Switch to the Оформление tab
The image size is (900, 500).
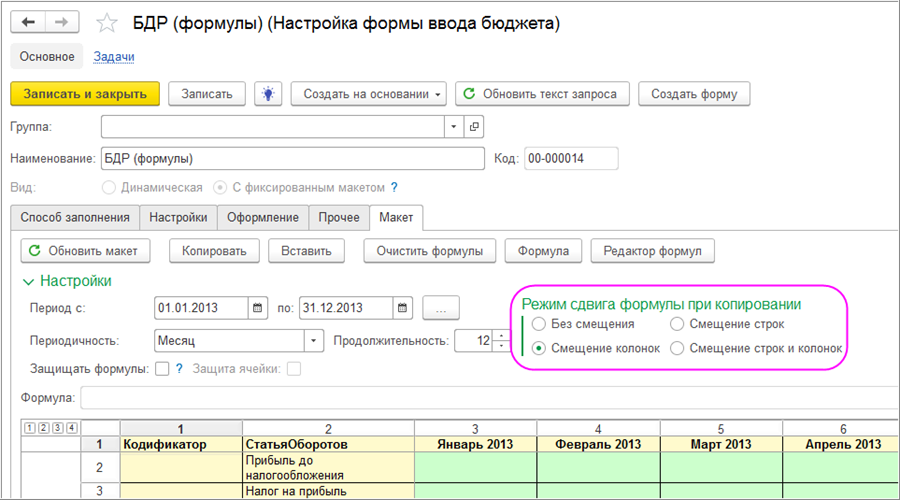[262, 217]
